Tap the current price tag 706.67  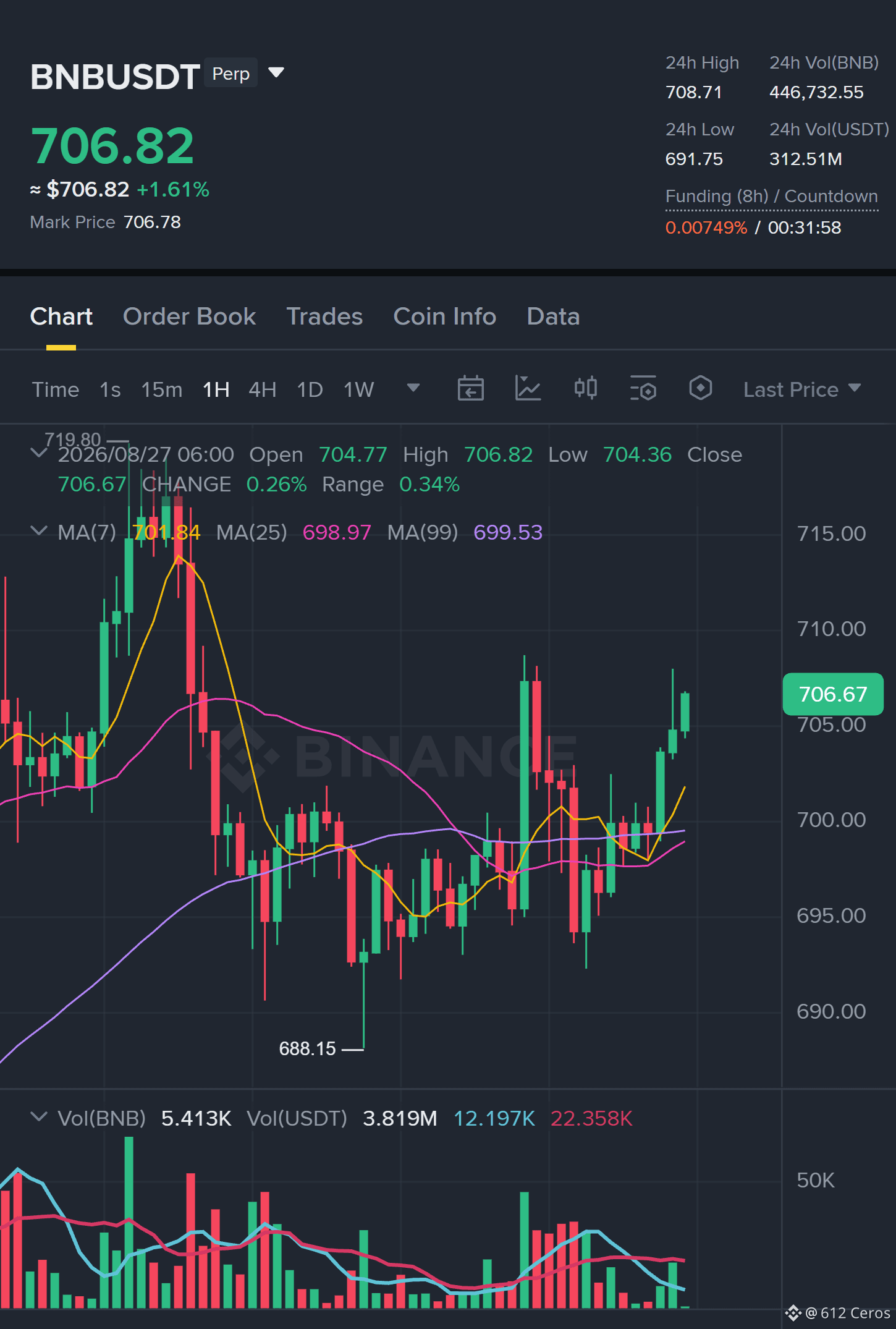coord(833,694)
